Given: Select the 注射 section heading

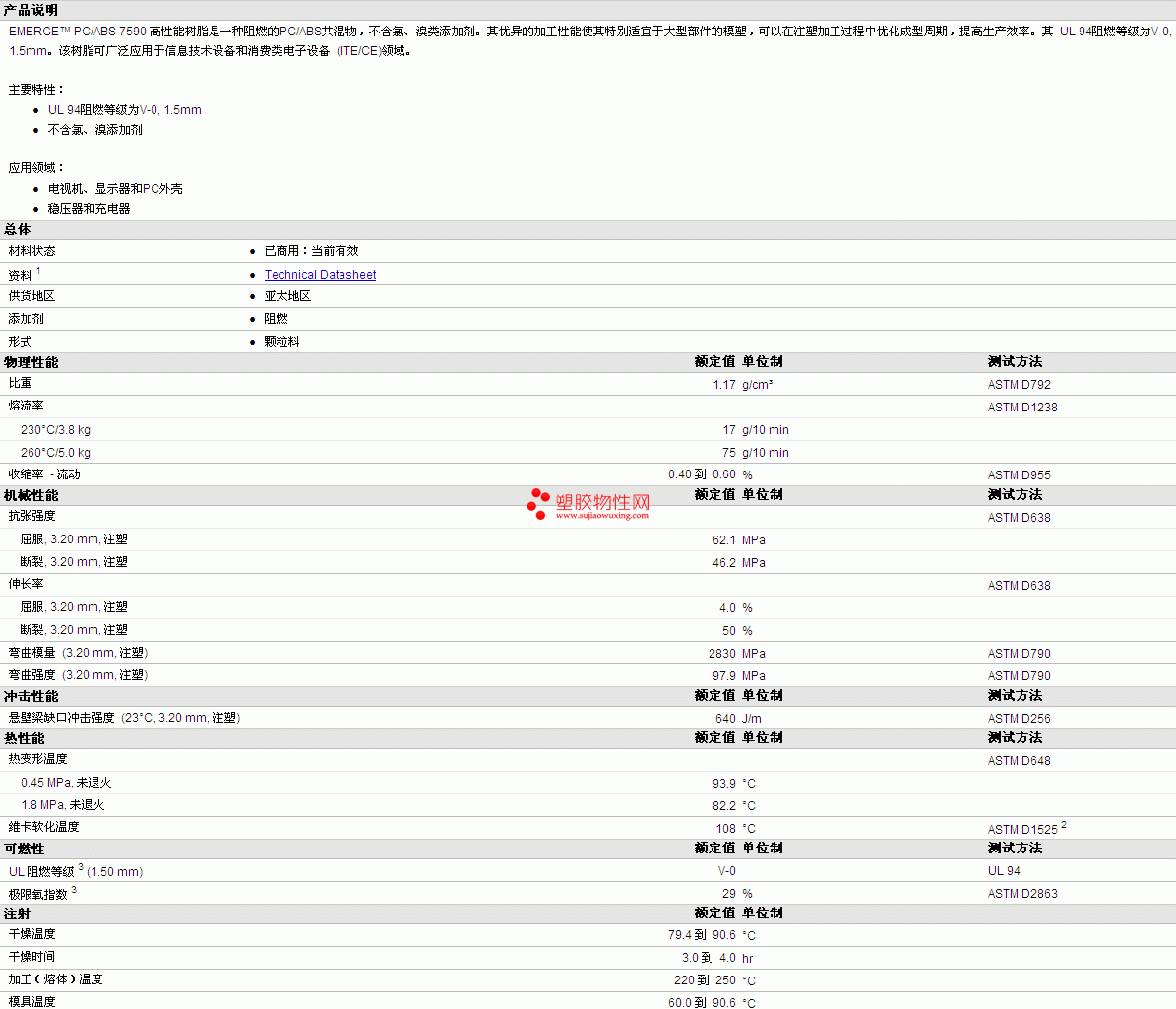Looking at the screenshot, I should [18, 914].
